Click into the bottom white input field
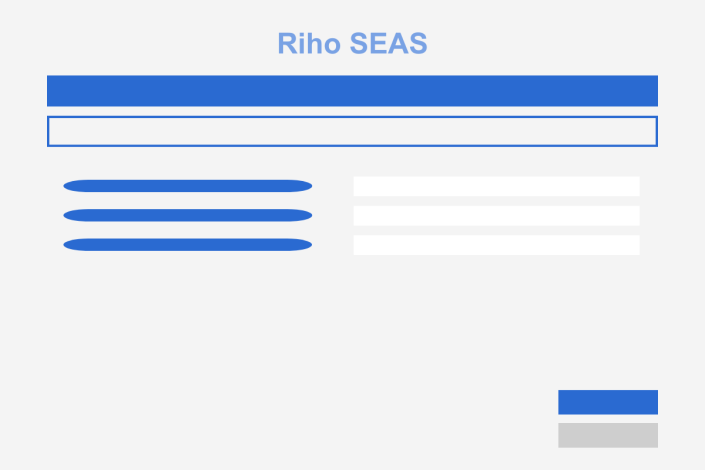 [496, 245]
